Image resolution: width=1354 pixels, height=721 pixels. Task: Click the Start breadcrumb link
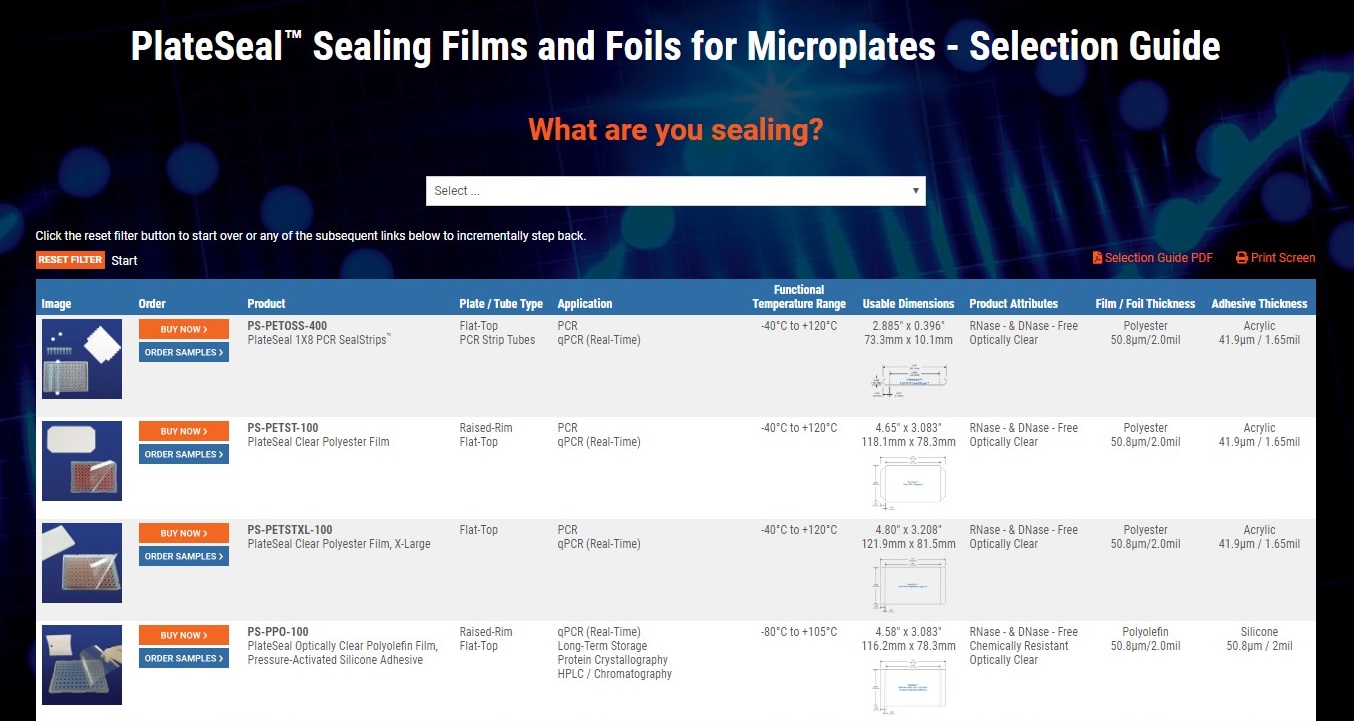124,261
